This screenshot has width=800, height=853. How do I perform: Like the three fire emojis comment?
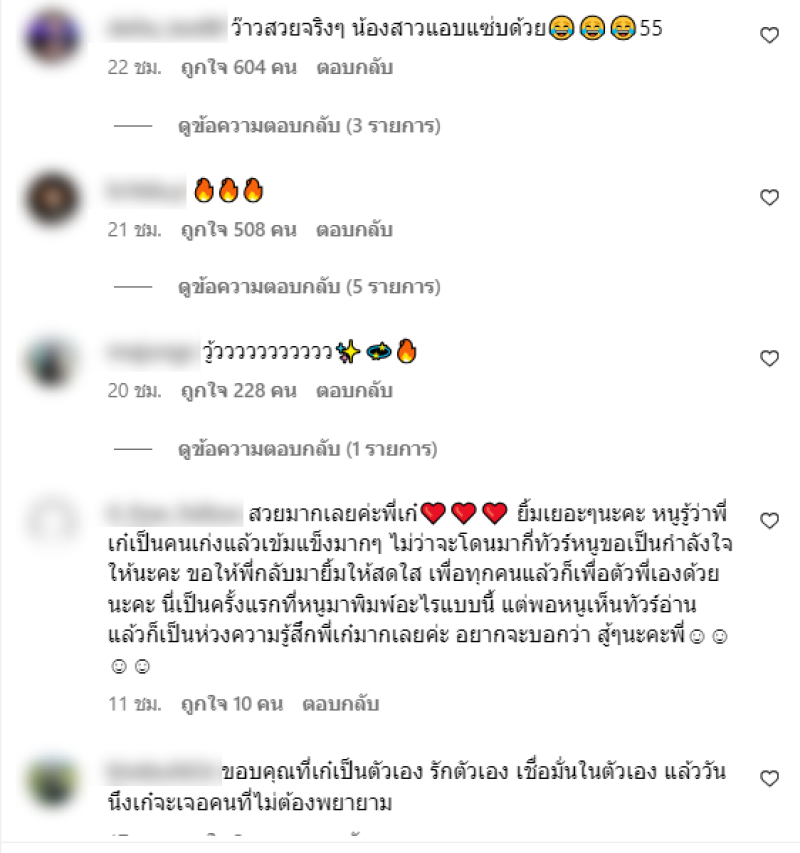point(769,197)
